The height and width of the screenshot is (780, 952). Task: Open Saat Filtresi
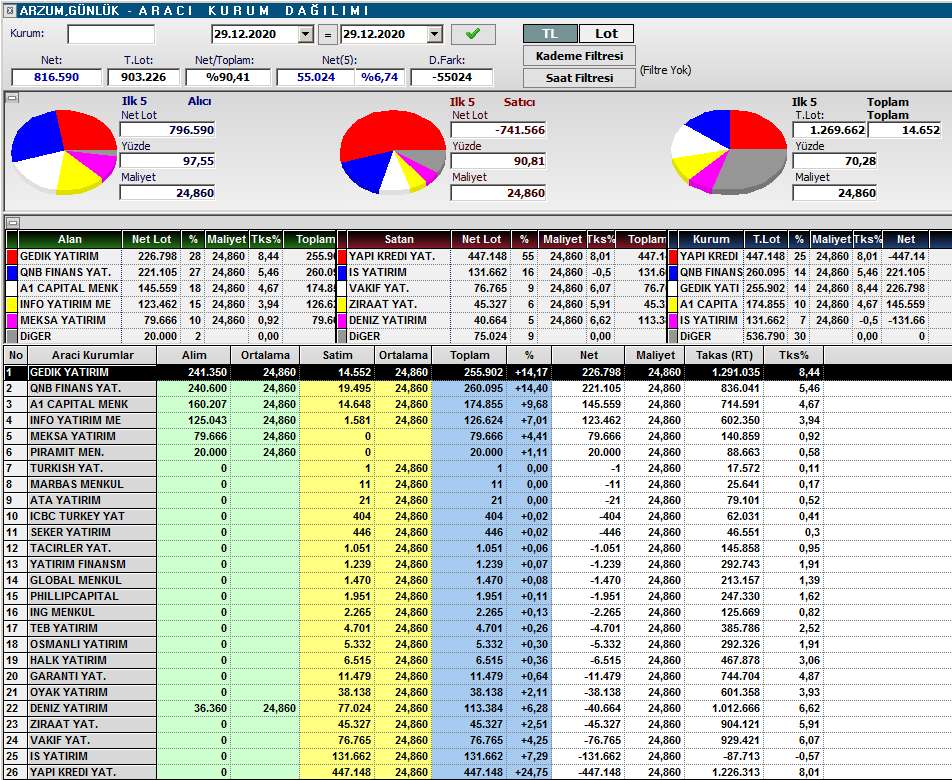pyautogui.click(x=579, y=78)
